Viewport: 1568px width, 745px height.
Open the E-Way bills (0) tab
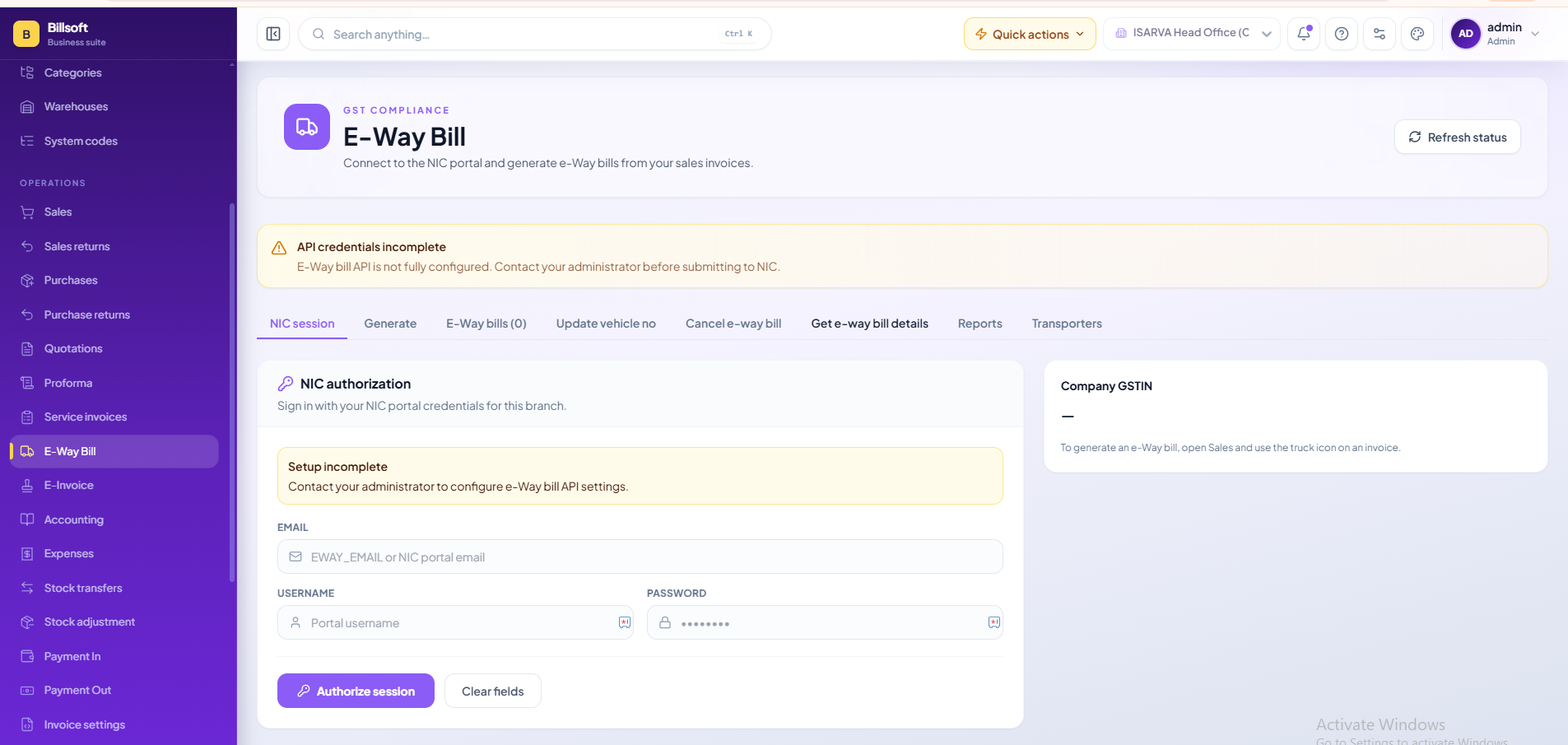point(486,324)
